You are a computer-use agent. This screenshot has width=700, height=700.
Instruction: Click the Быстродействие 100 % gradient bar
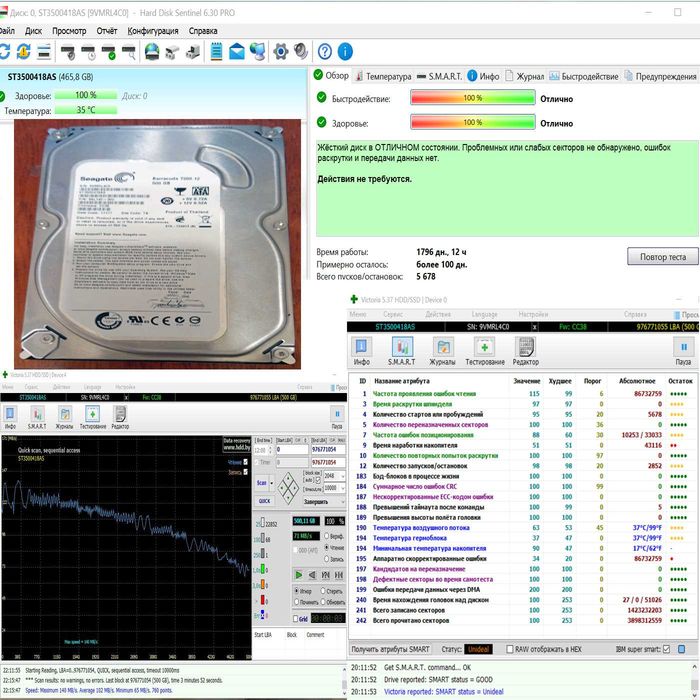click(x=473, y=98)
